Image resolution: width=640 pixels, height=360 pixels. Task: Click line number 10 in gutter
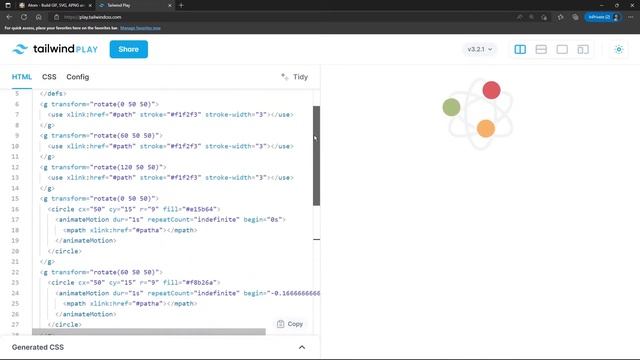click(x=15, y=146)
